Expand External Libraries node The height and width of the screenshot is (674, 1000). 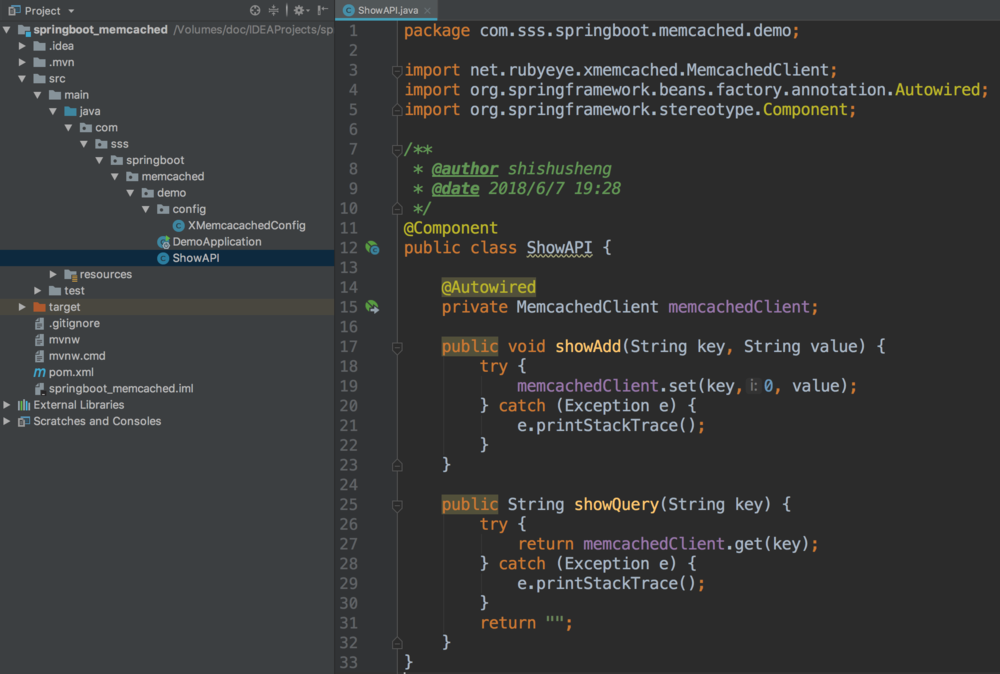coord(8,405)
